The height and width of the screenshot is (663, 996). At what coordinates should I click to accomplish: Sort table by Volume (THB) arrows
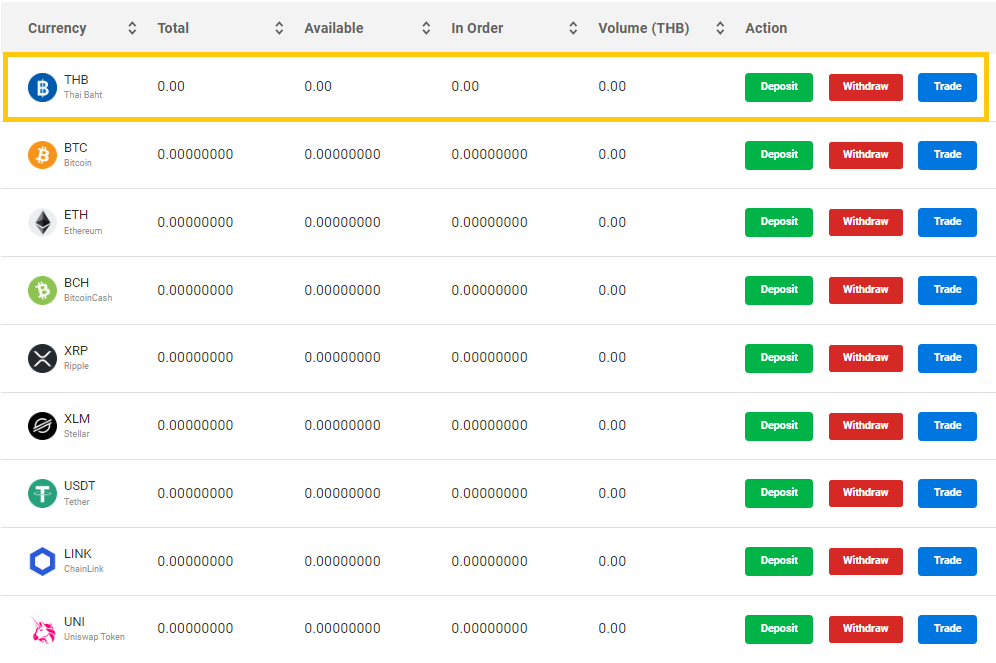(720, 28)
